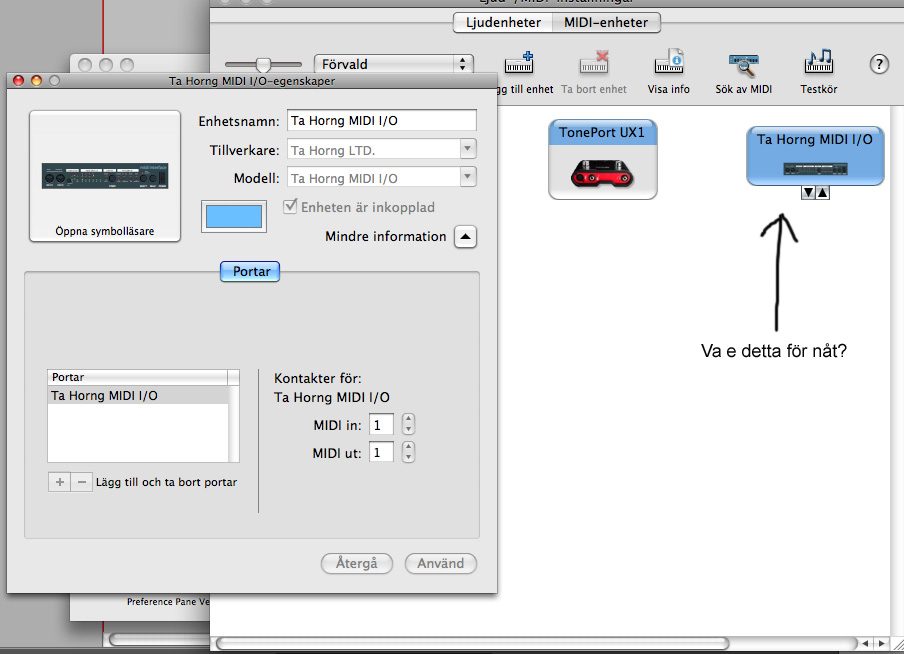Start Testkör from the toolbar
904x654 pixels.
tap(819, 61)
